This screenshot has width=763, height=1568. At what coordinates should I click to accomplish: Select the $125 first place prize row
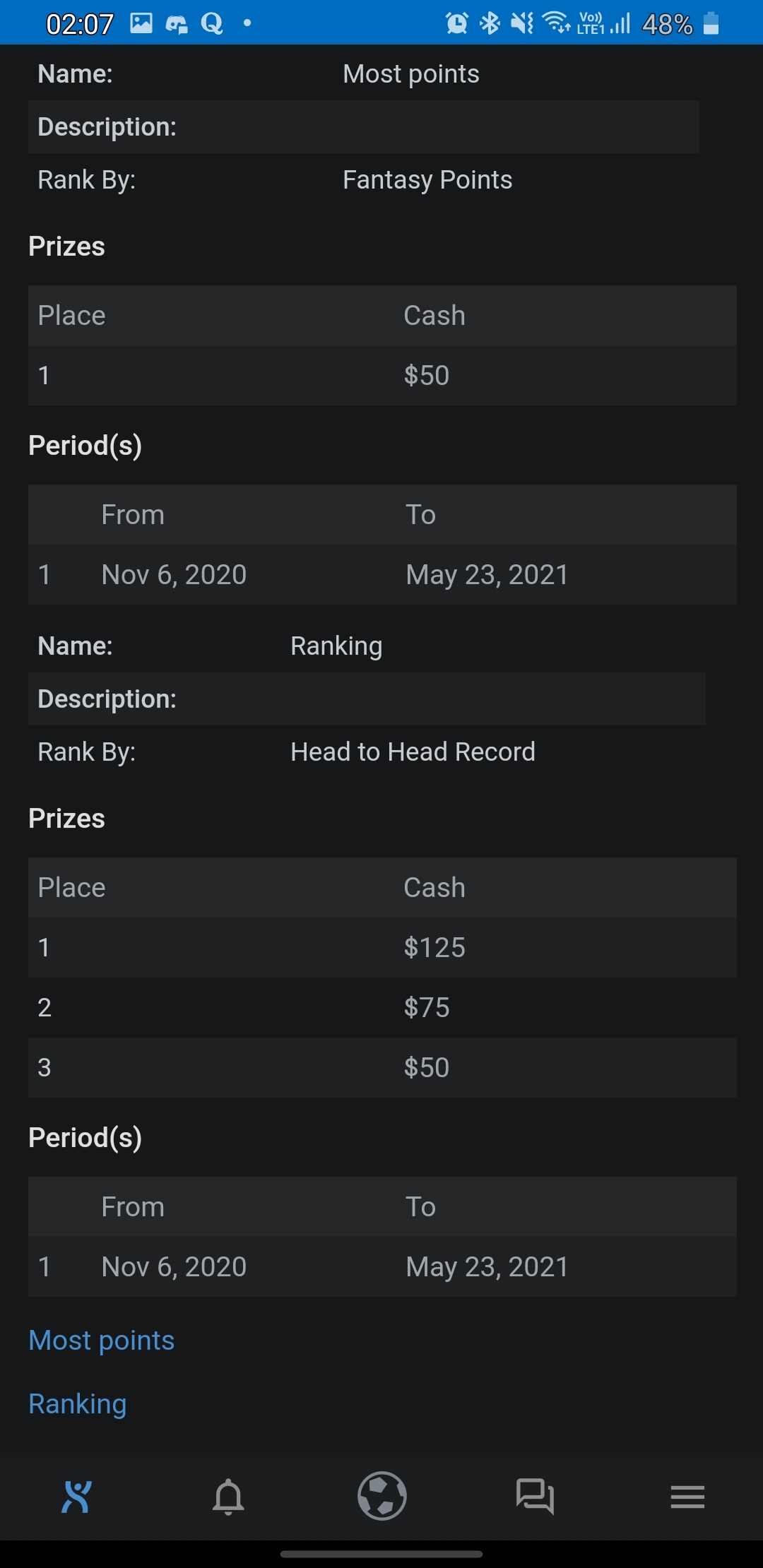(x=382, y=947)
